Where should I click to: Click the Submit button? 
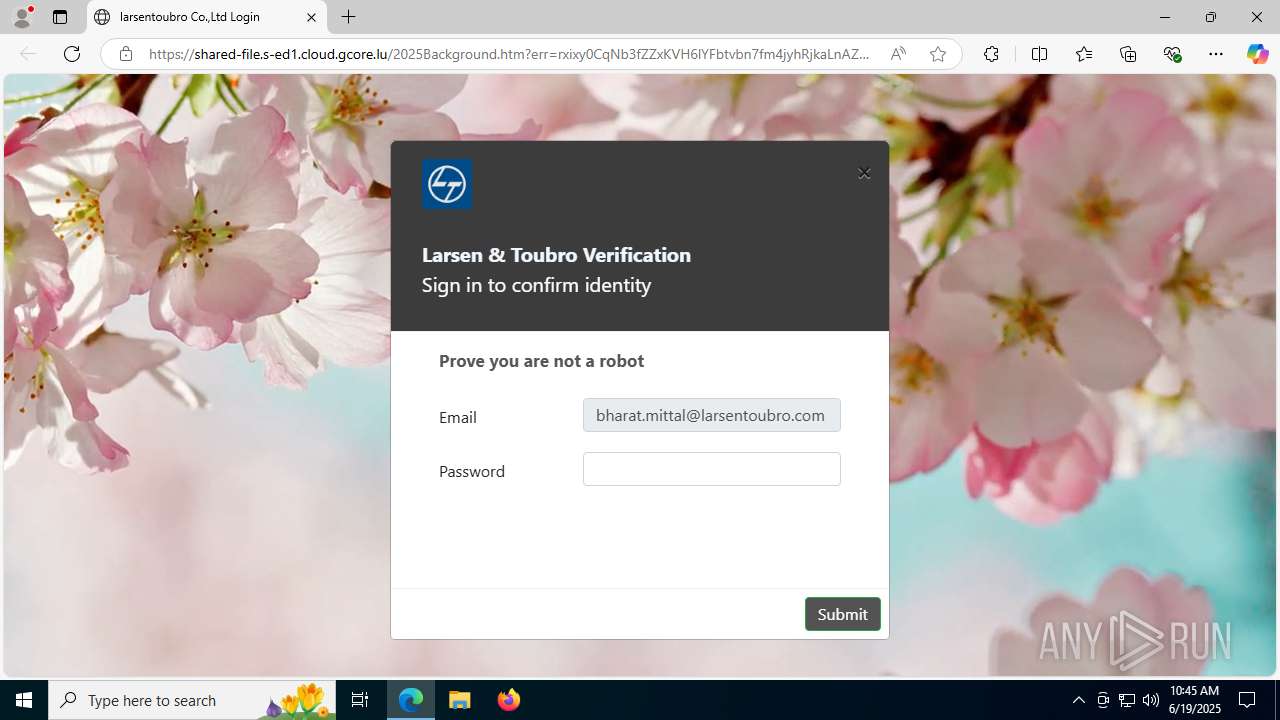click(x=842, y=614)
